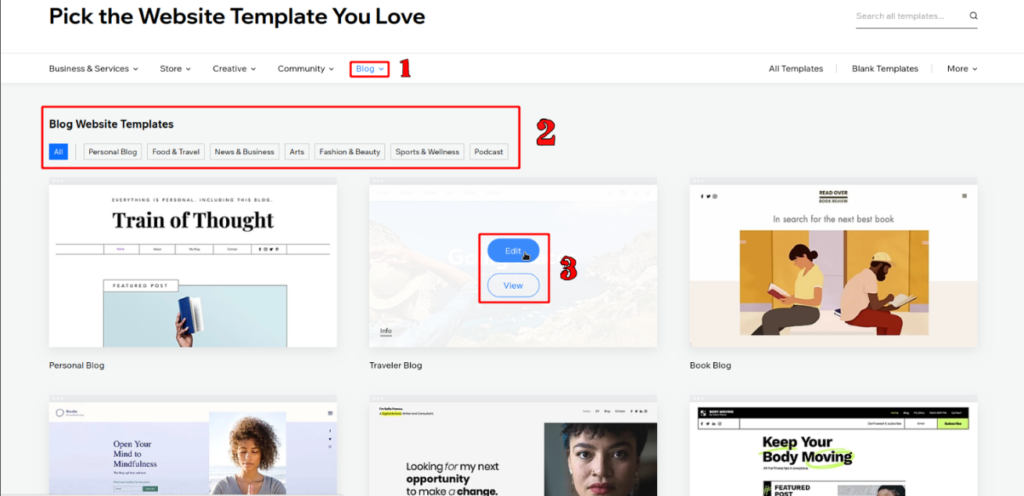Click hamburger menu icon in Book Blog preview
The image size is (1024, 496).
pos(964,196)
